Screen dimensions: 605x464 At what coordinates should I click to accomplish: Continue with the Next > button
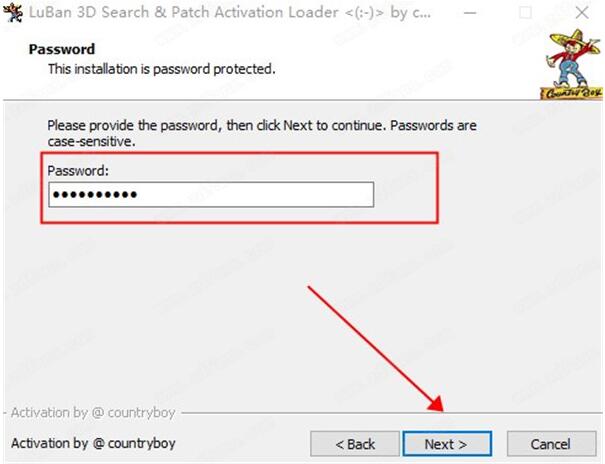pos(447,444)
